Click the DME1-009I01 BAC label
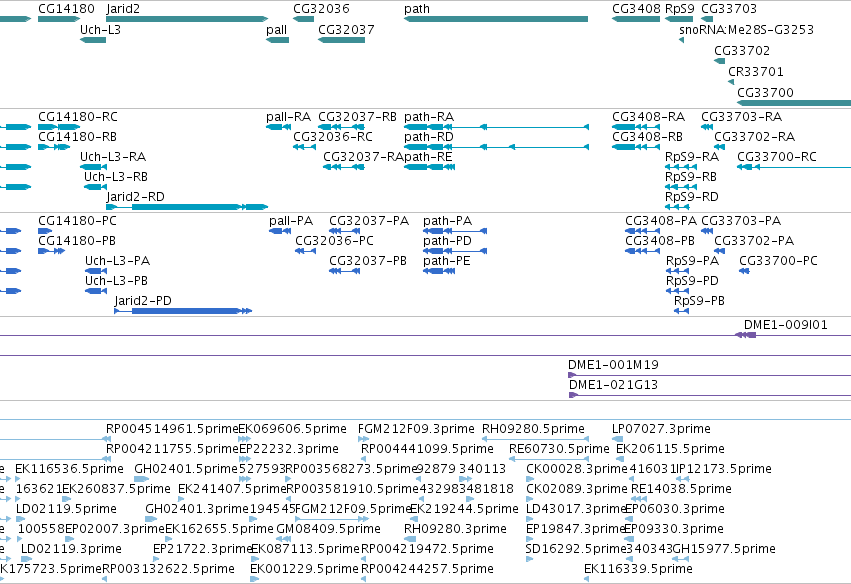Screen dimensions: 851x584 785,325
